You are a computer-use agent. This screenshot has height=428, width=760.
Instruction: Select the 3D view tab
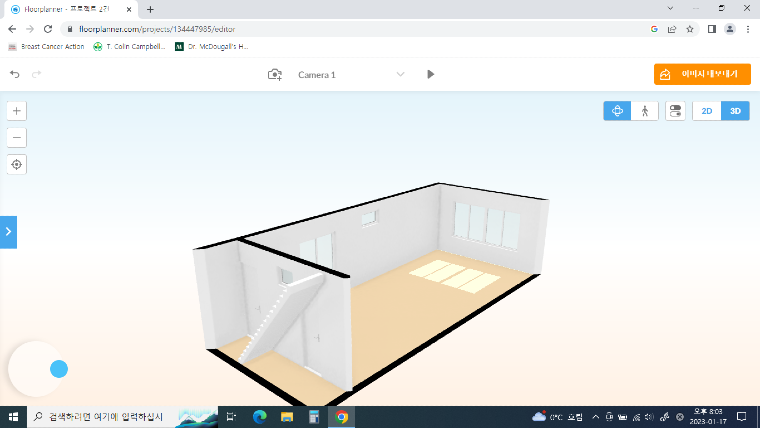(x=735, y=111)
